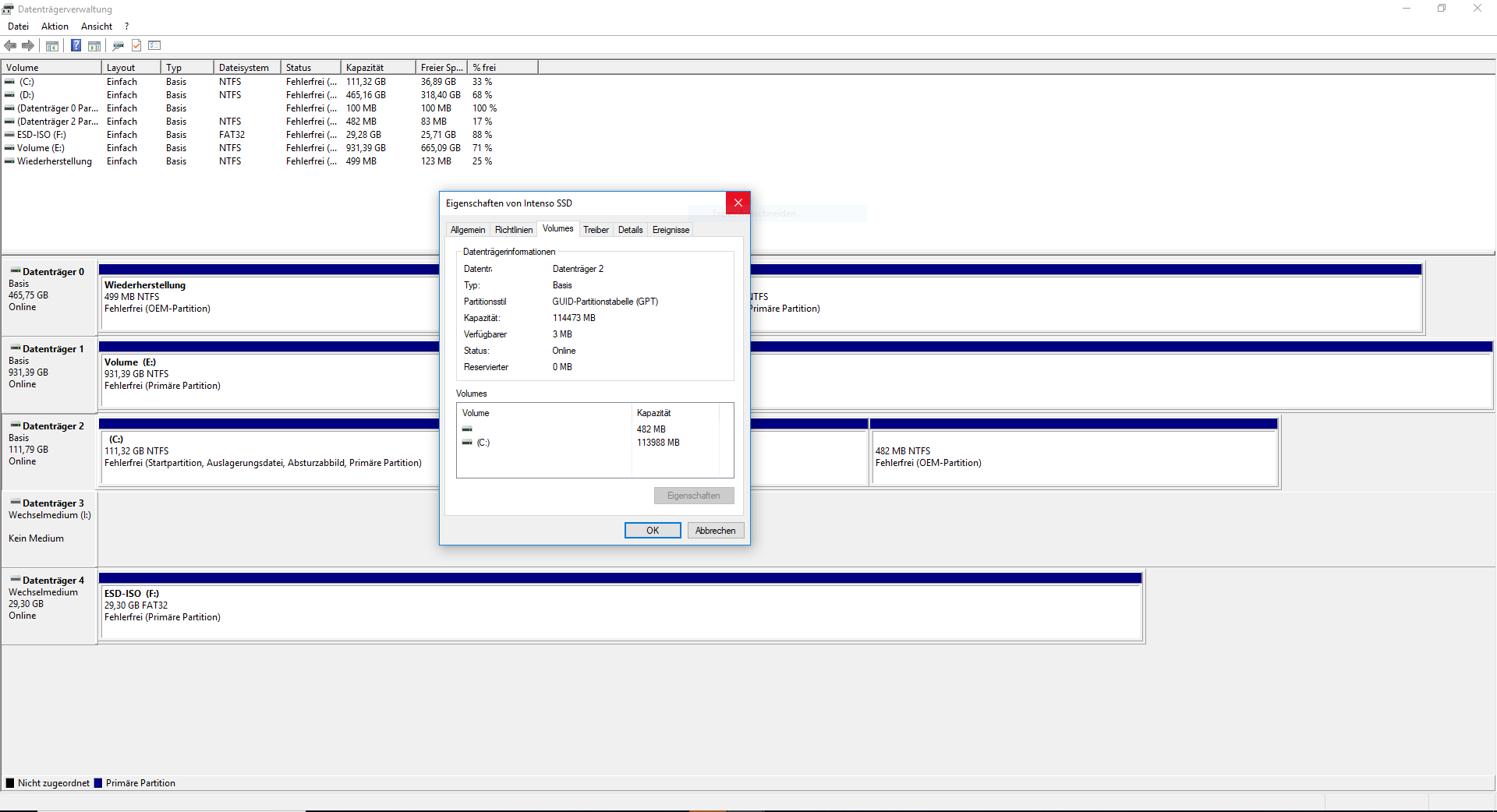The image size is (1497, 812).
Task: Click the Datenträgerverwaltung title bar icon
Action: click(x=8, y=9)
